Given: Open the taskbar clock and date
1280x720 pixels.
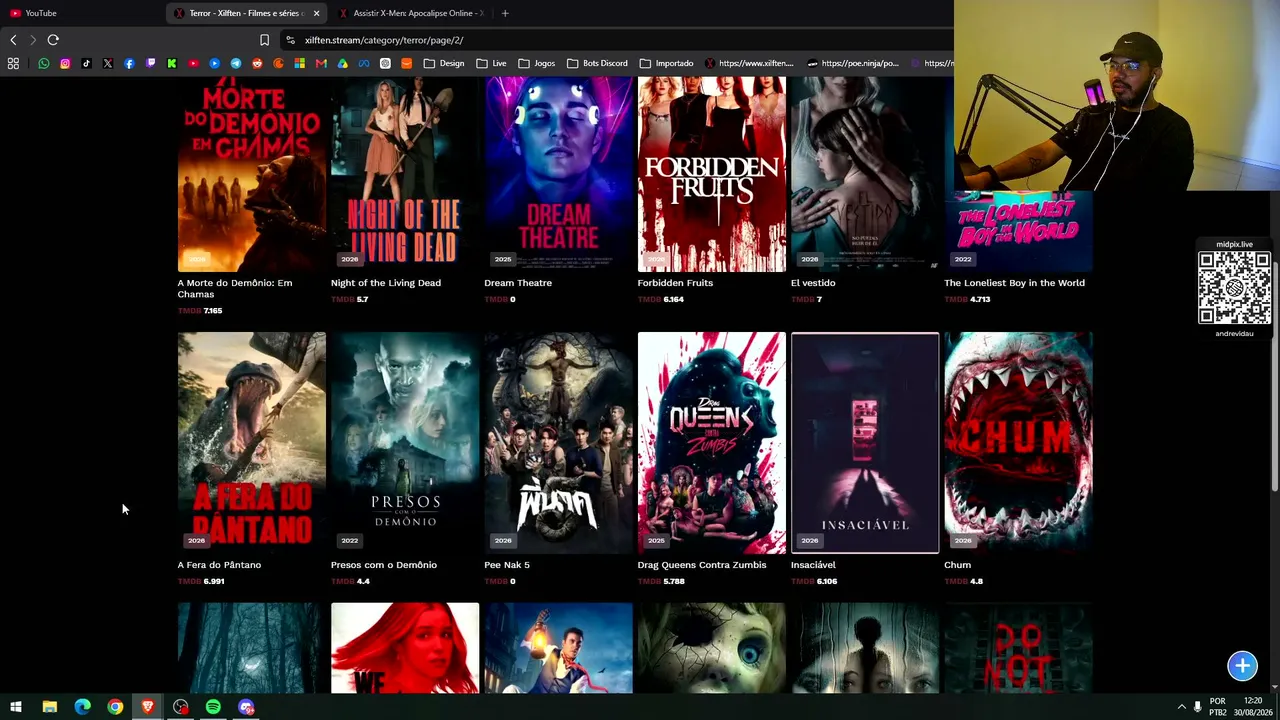Looking at the screenshot, I should click(1252, 707).
